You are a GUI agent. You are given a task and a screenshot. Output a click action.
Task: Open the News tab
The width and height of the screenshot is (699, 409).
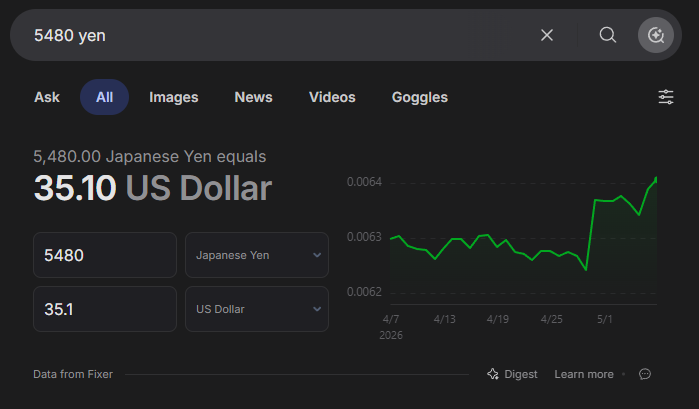point(253,97)
